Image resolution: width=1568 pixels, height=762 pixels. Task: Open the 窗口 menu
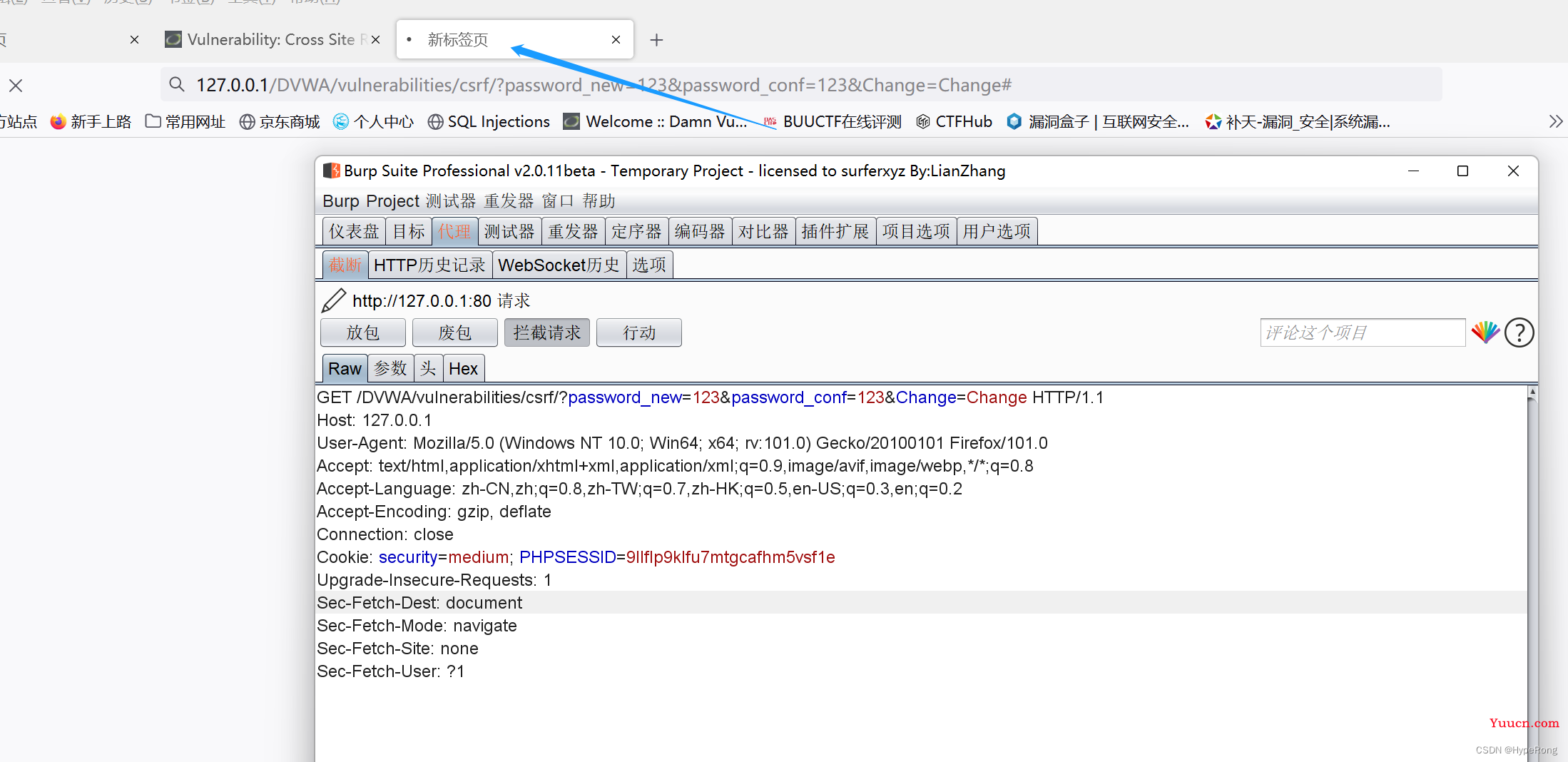pyautogui.click(x=558, y=201)
